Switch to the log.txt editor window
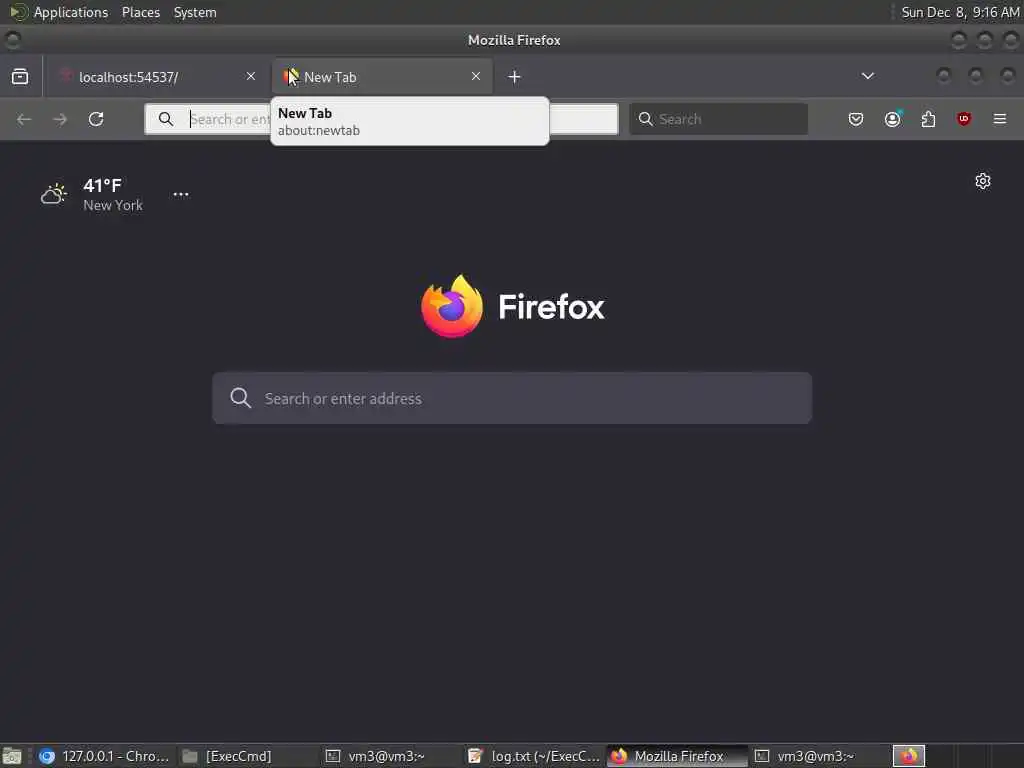The width and height of the screenshot is (1024, 768). [534, 756]
